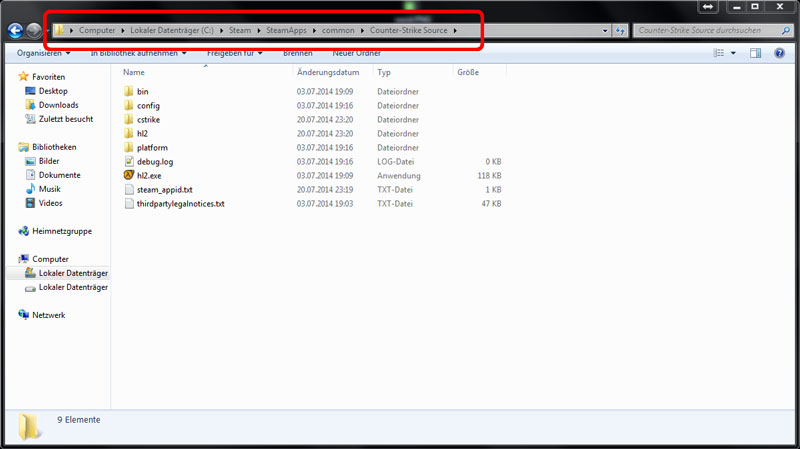Open Help via blue question mark
Image resolution: width=800 pixels, height=449 pixels.
(779, 53)
